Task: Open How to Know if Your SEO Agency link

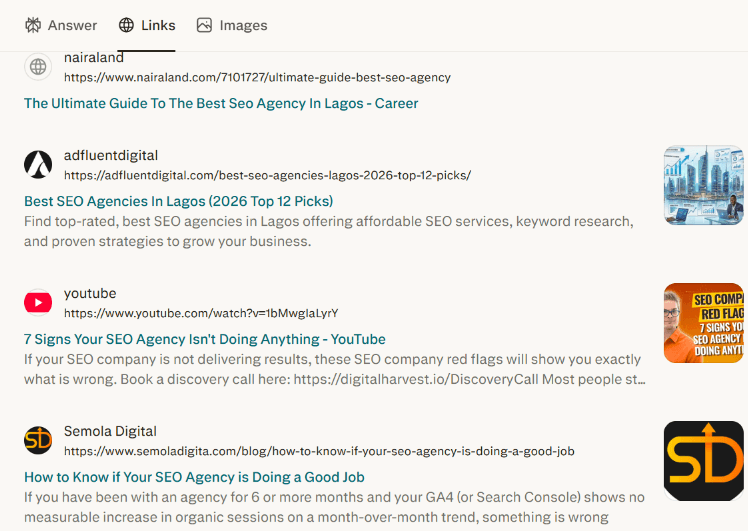Action: pyautogui.click(x=194, y=477)
